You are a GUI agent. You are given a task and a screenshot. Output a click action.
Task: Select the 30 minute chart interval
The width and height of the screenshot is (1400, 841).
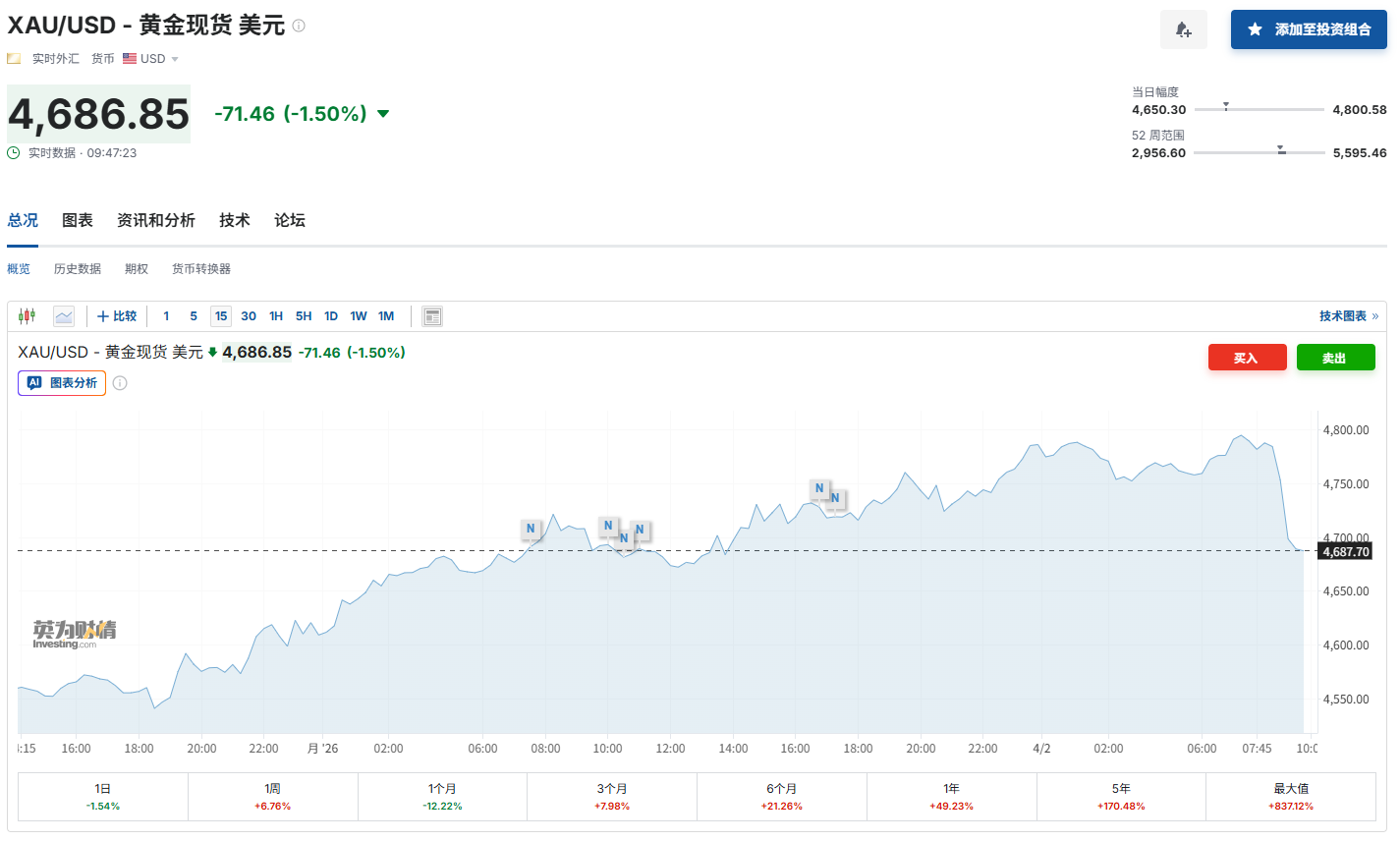click(249, 316)
